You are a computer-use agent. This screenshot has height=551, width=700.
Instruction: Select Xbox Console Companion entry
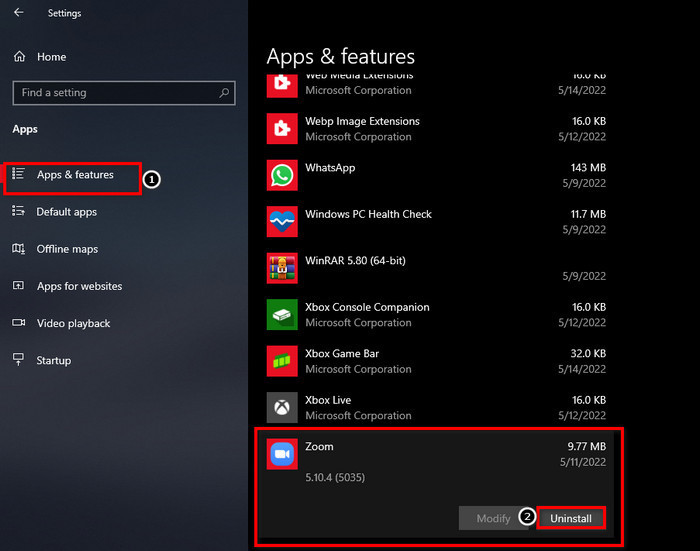pos(367,307)
